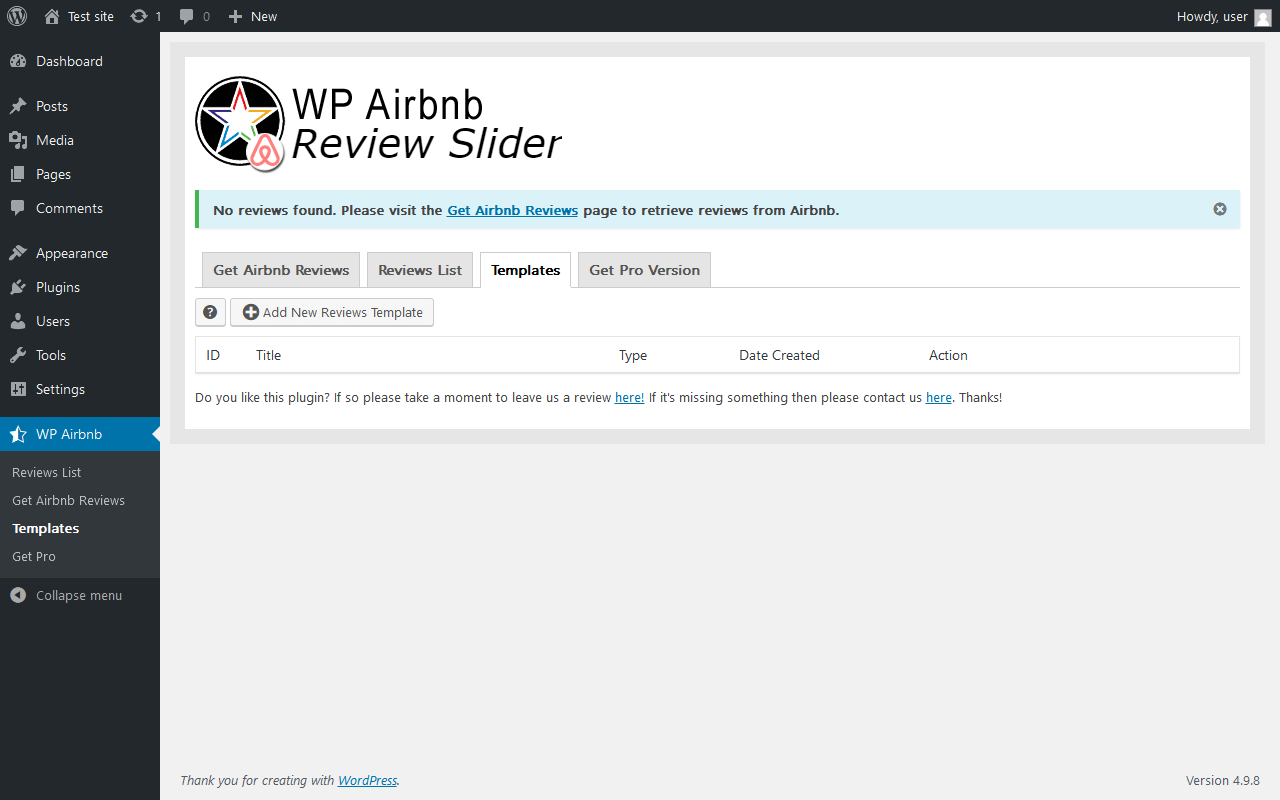Open the Tools menu
Screen dimensions: 1280x800
pyautogui.click(x=80, y=355)
